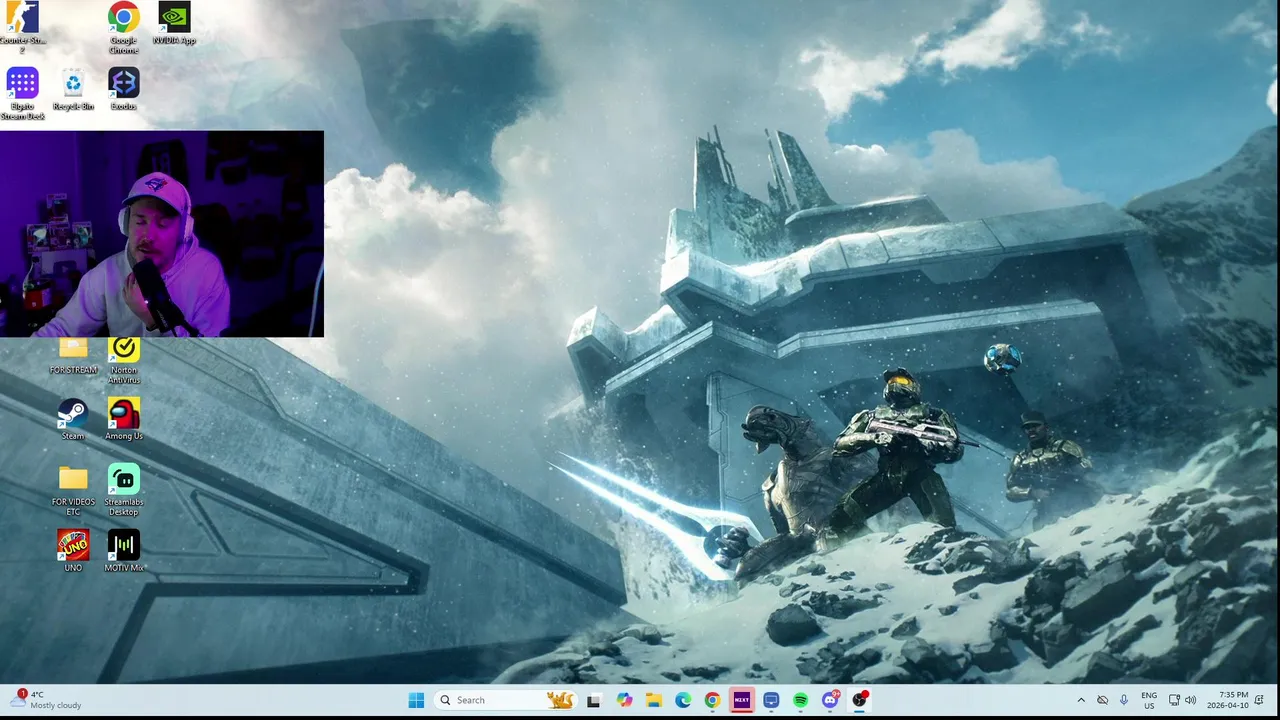The width and height of the screenshot is (1280, 720).
Task: Switch to Spotify in the taskbar
Action: (x=800, y=700)
